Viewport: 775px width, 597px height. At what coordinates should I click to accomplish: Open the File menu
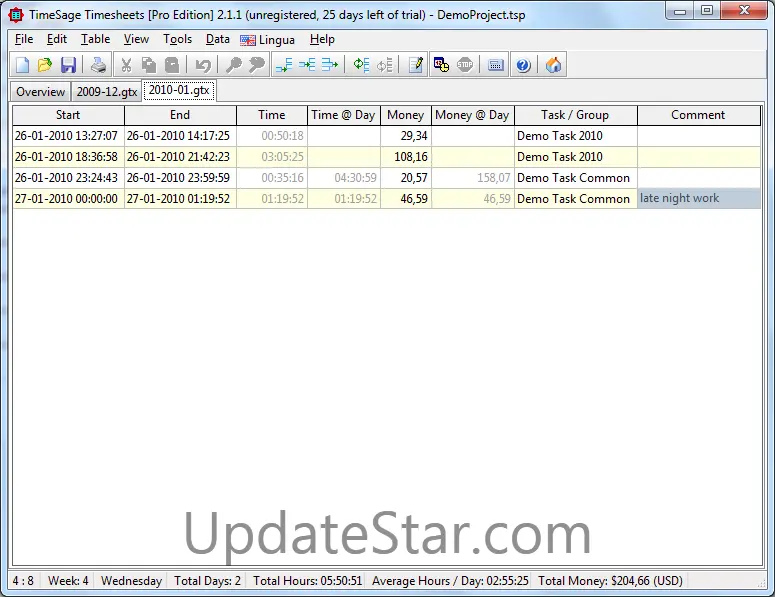click(x=24, y=39)
